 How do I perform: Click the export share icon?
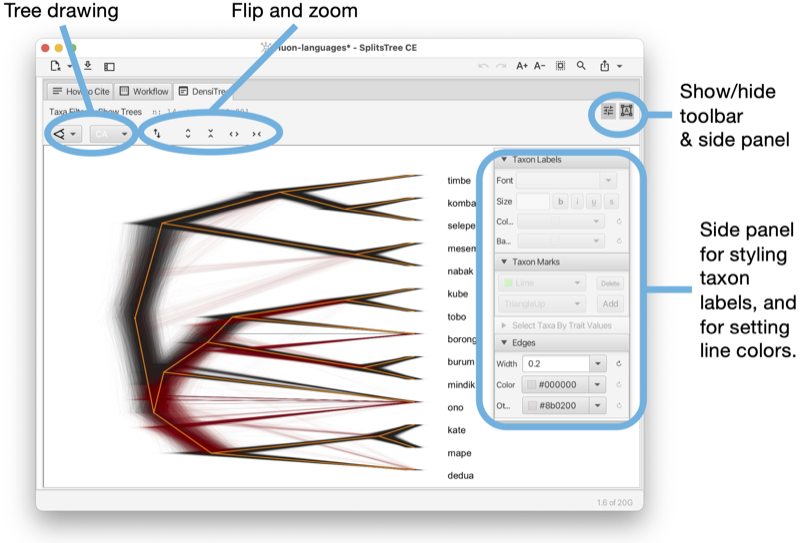(605, 66)
